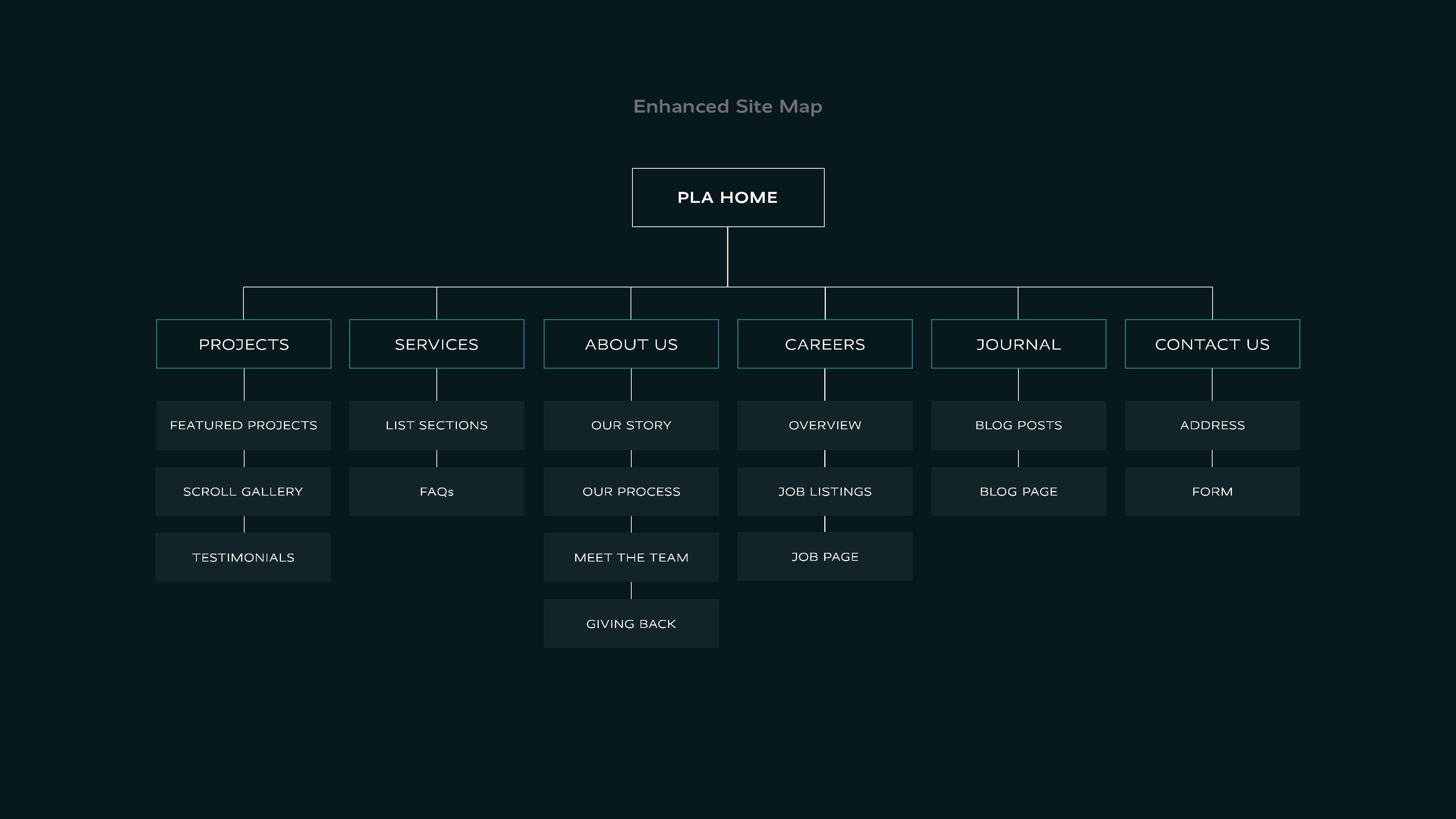Click the GIVING BACK item

pyautogui.click(x=631, y=623)
